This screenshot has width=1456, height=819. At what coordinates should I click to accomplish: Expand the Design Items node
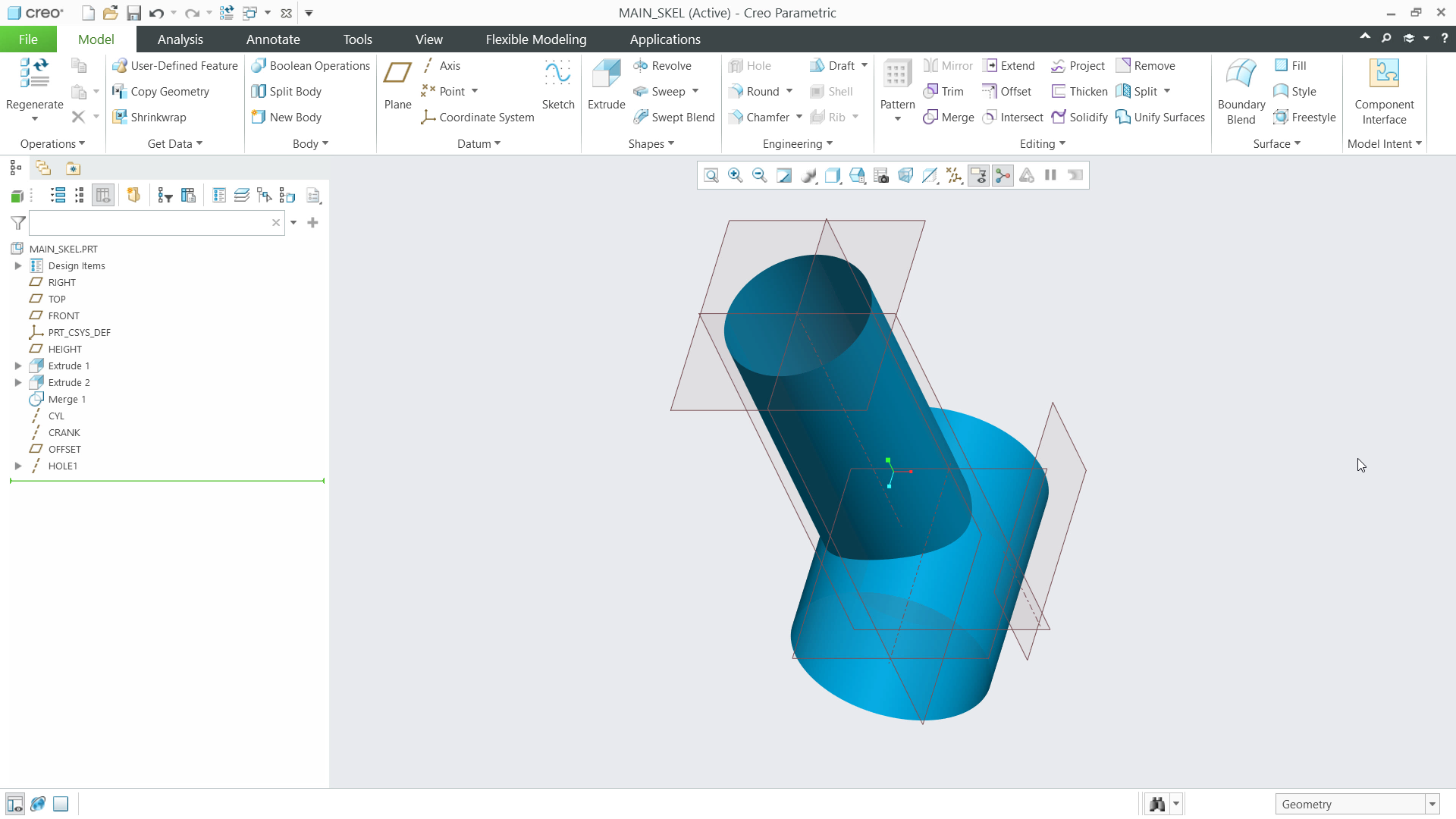click(18, 266)
